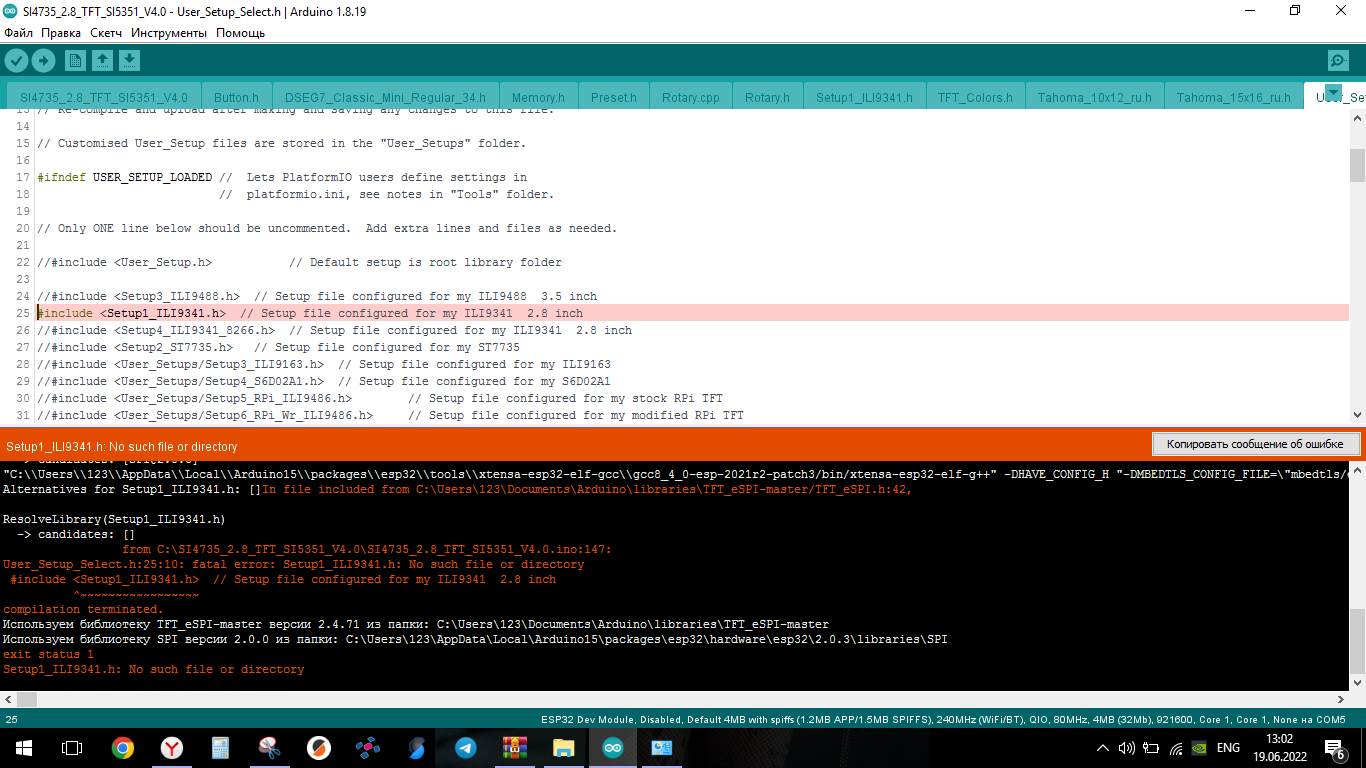Open the Serial Monitor magnifier icon
1366x768 pixels.
tap(1338, 60)
